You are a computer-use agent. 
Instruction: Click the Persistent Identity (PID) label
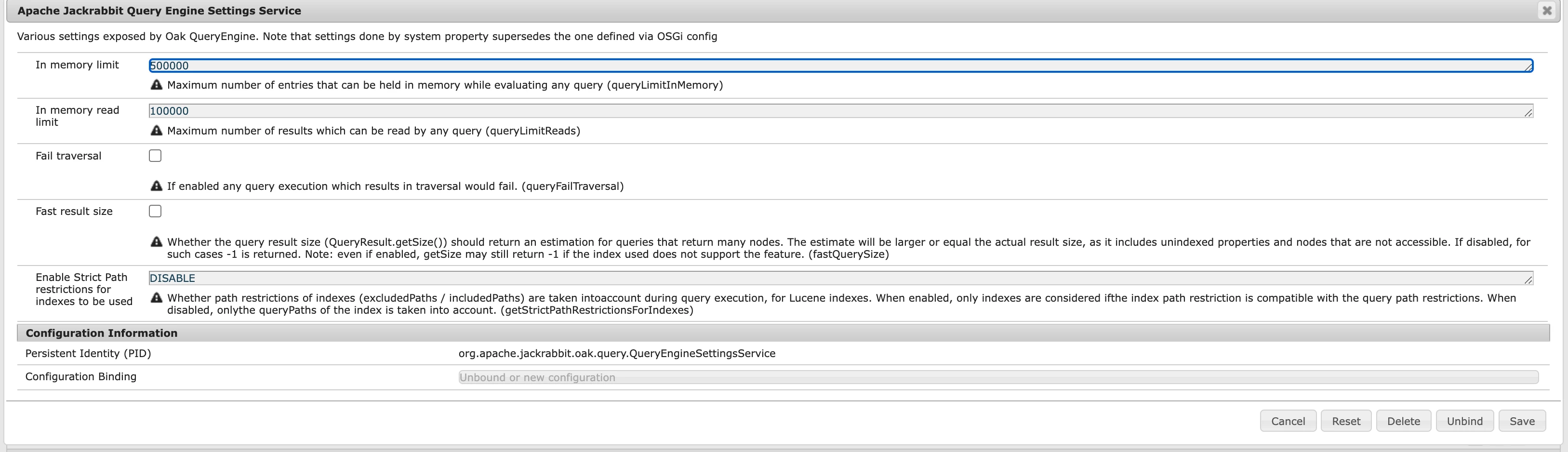[x=88, y=353]
